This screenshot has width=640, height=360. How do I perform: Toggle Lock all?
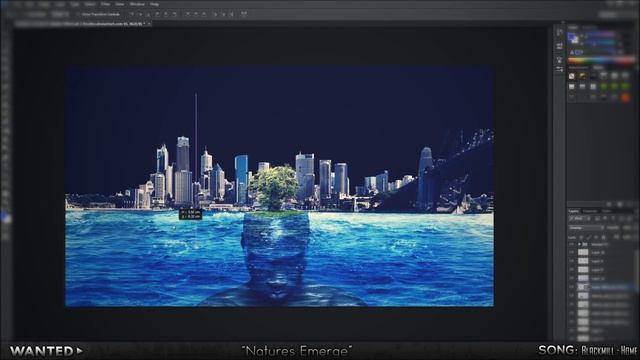[603, 237]
